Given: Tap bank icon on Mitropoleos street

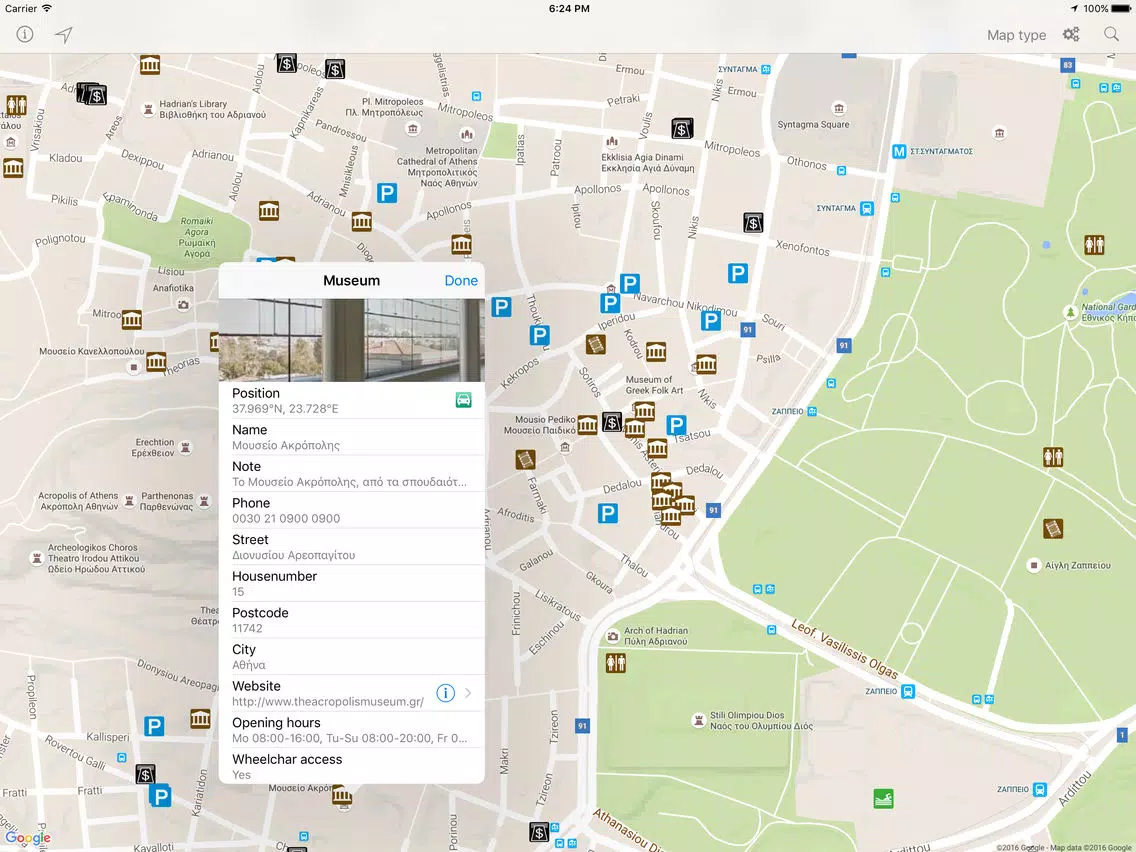Looking at the screenshot, I should coord(682,129).
